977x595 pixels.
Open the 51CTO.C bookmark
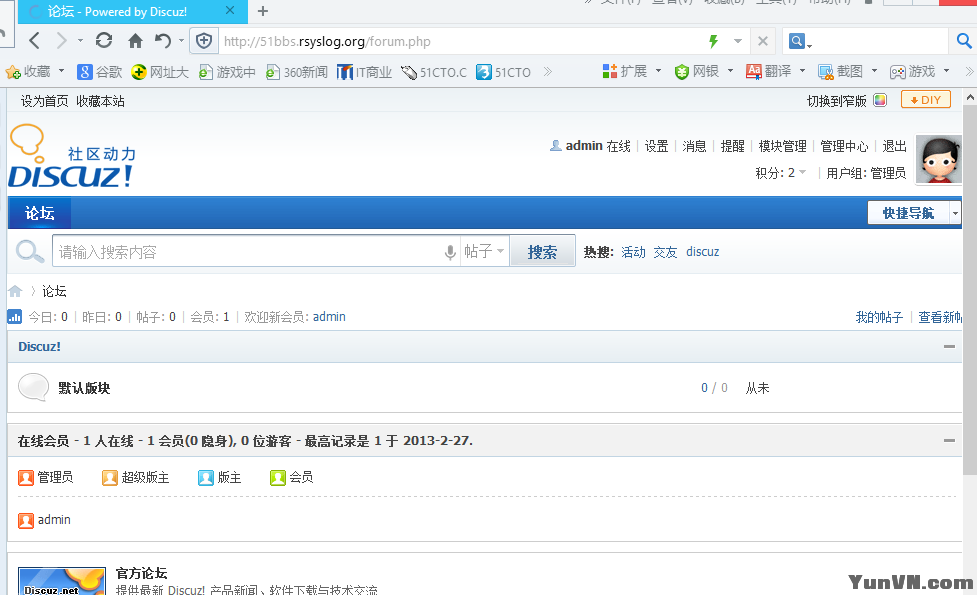[x=434, y=72]
